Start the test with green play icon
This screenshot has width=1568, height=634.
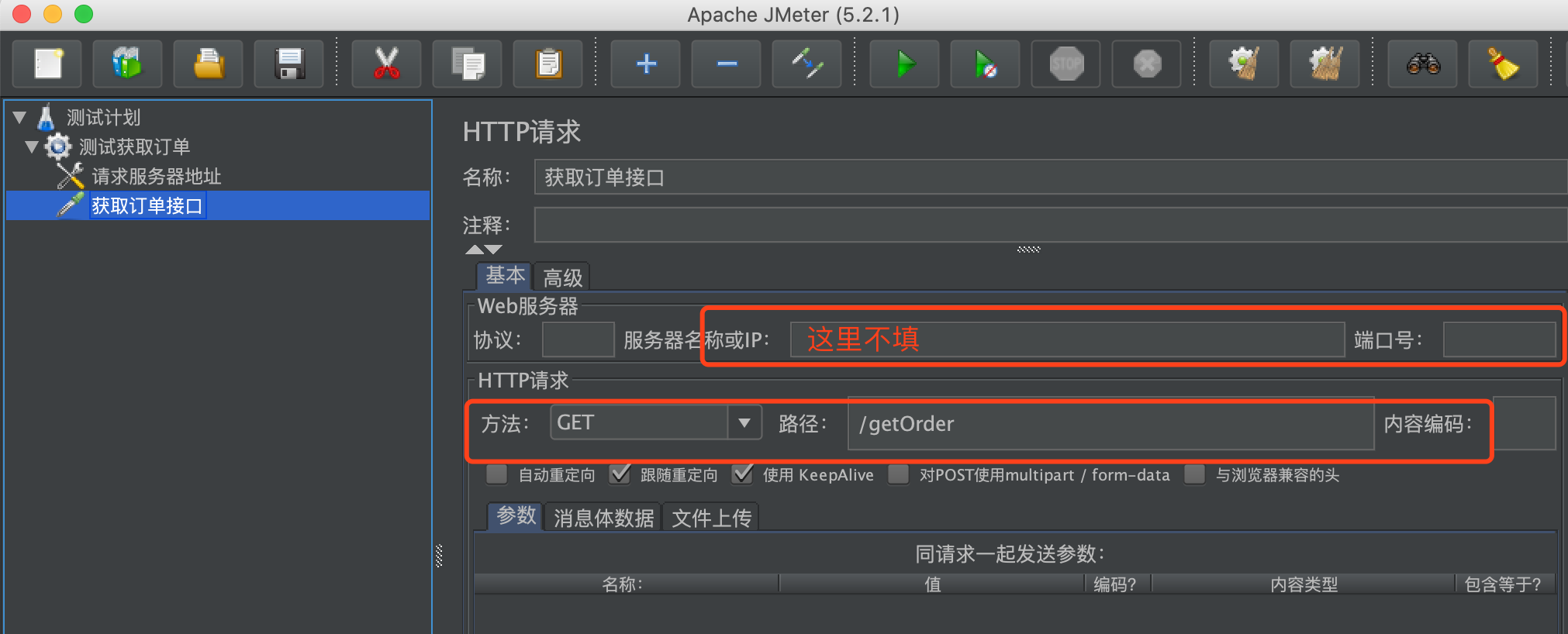pos(905,64)
